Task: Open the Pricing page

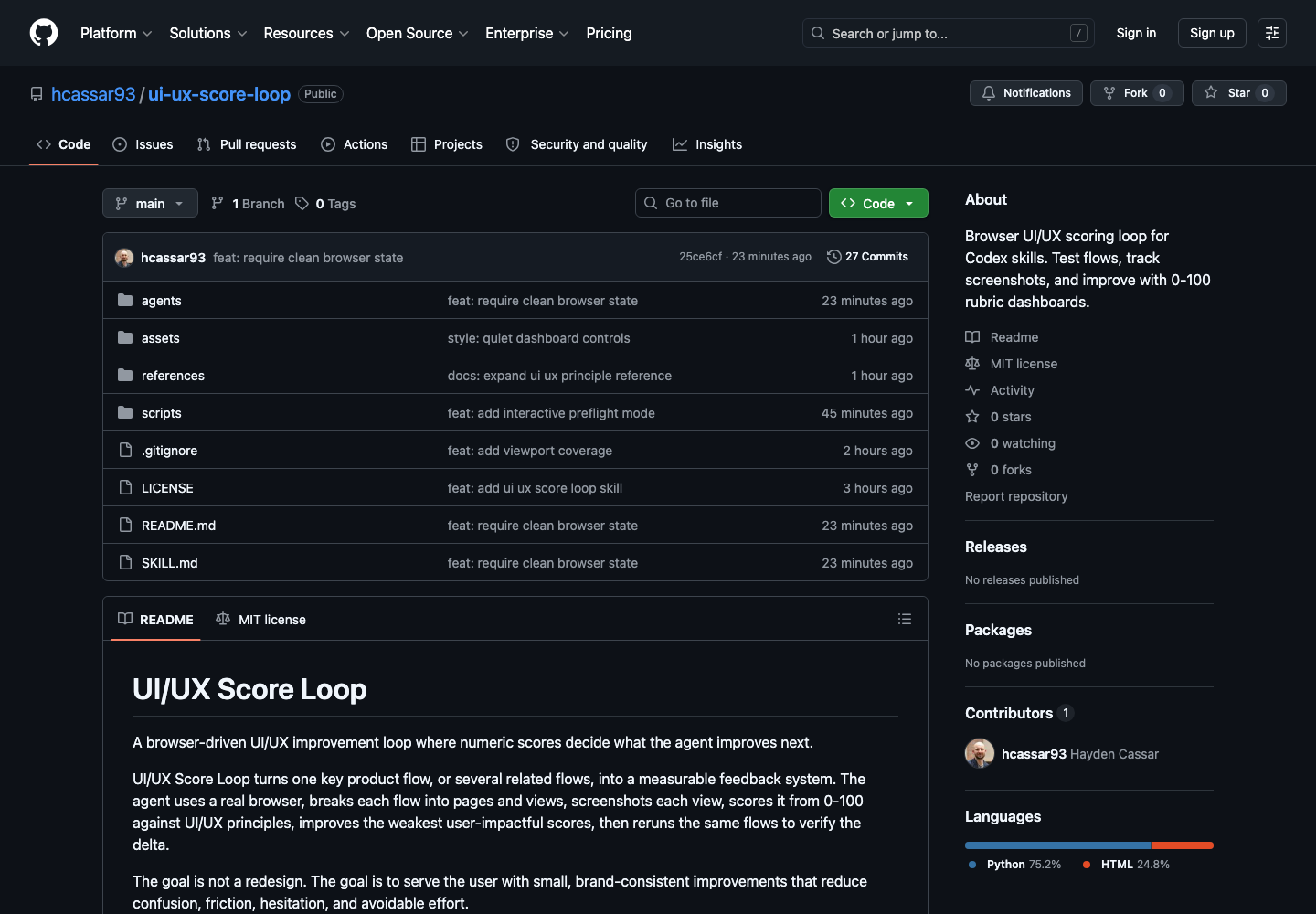Action: (x=609, y=33)
